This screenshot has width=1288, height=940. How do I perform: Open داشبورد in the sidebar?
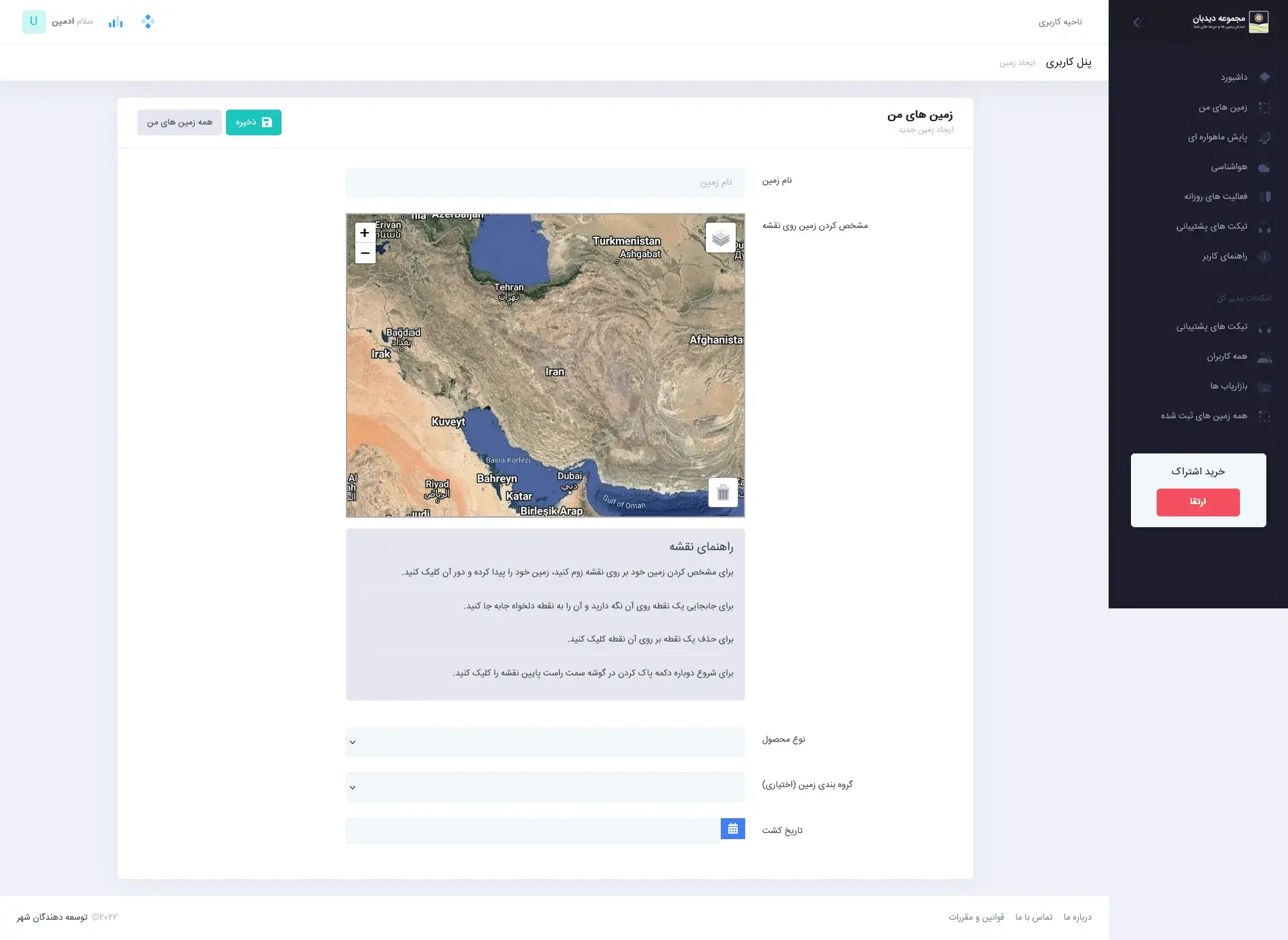point(1233,78)
